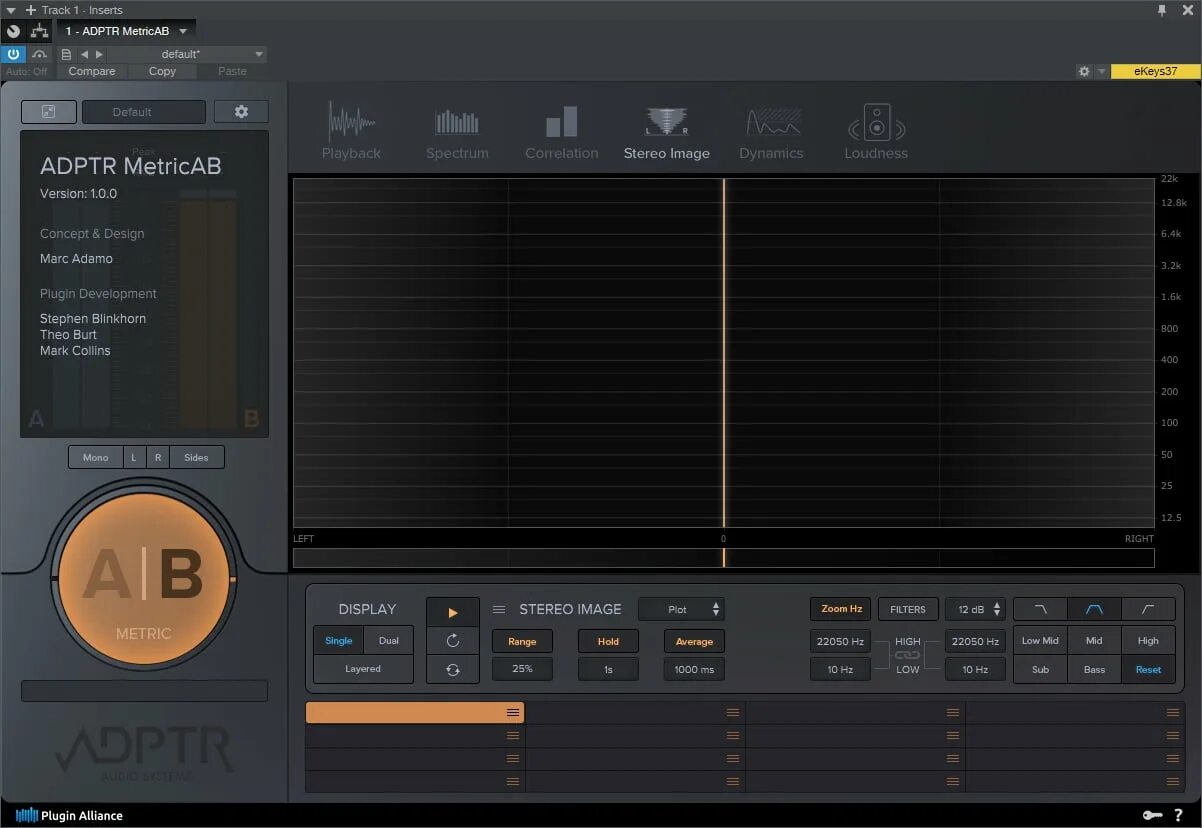The image size is (1202, 828).
Task: Select the Sub band preset
Action: click(x=1040, y=669)
